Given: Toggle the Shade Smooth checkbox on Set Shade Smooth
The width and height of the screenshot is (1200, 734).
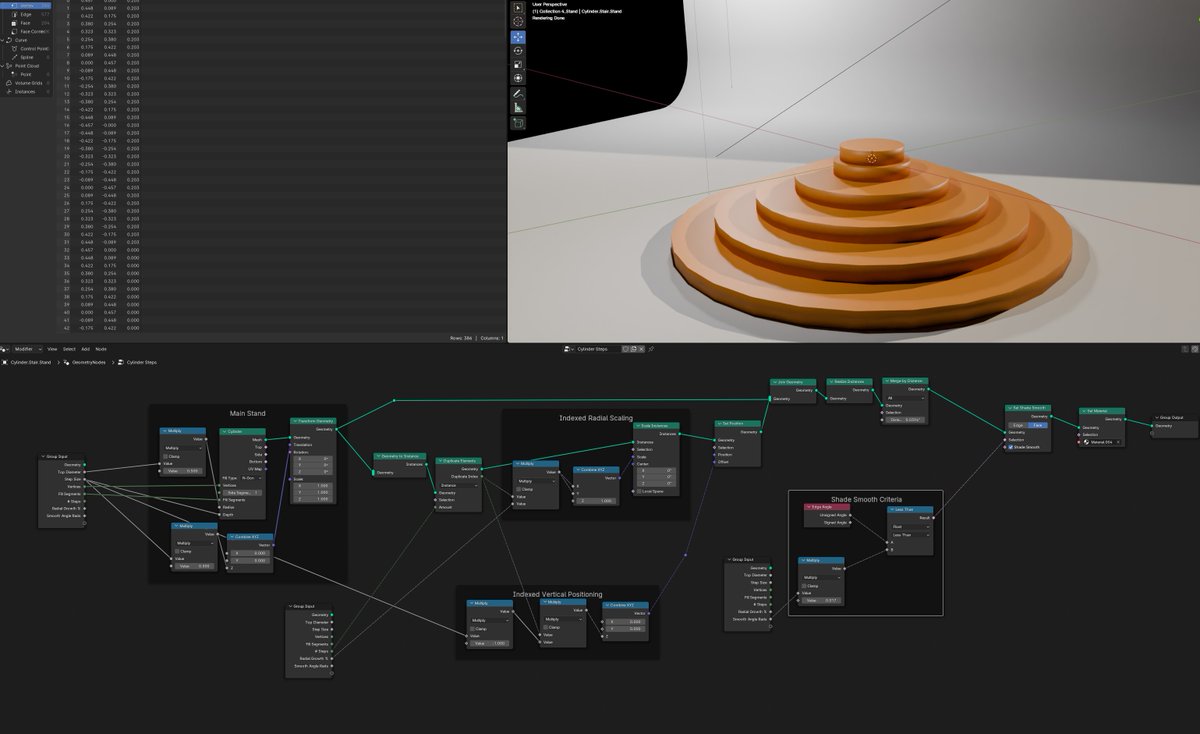Looking at the screenshot, I should (1011, 447).
